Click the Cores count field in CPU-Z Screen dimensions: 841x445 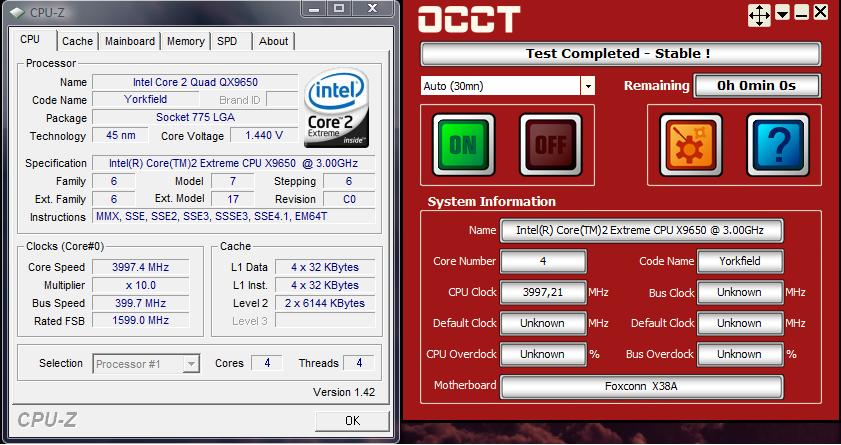tap(267, 363)
